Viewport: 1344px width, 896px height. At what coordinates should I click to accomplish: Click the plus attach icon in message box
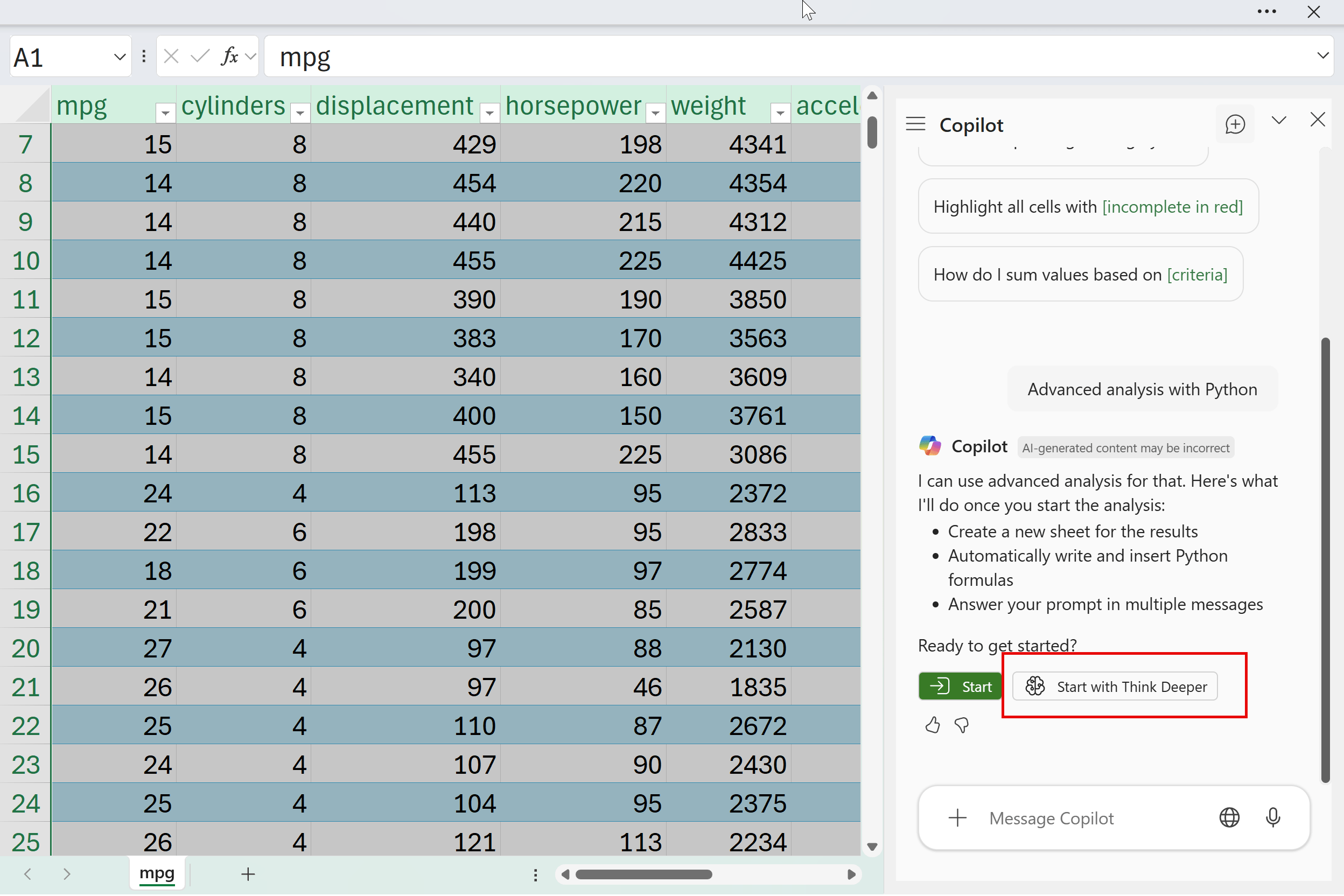tap(958, 818)
